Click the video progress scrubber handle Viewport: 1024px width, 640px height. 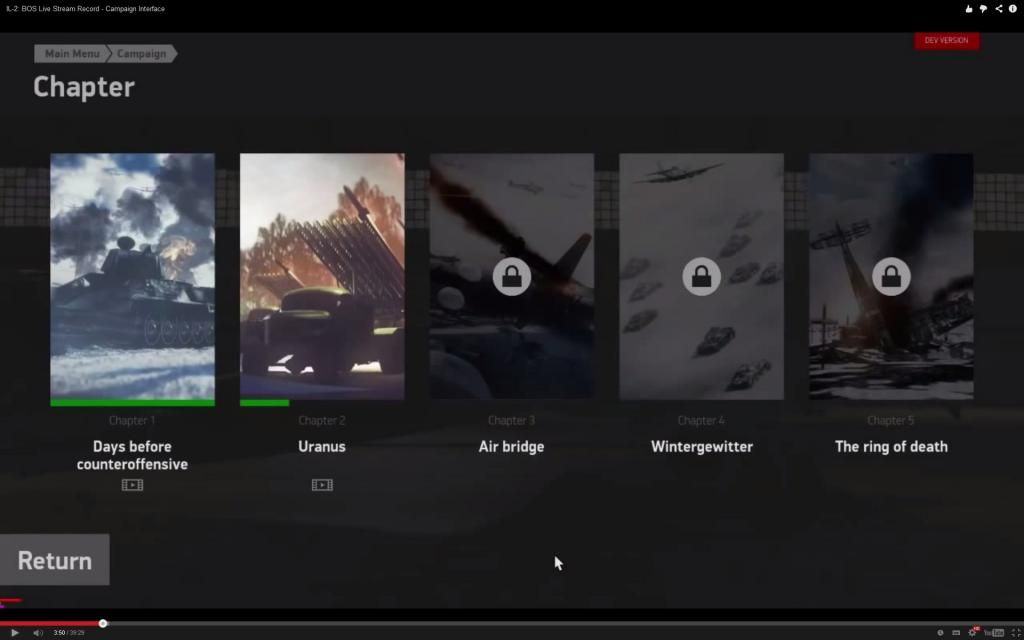pos(103,624)
